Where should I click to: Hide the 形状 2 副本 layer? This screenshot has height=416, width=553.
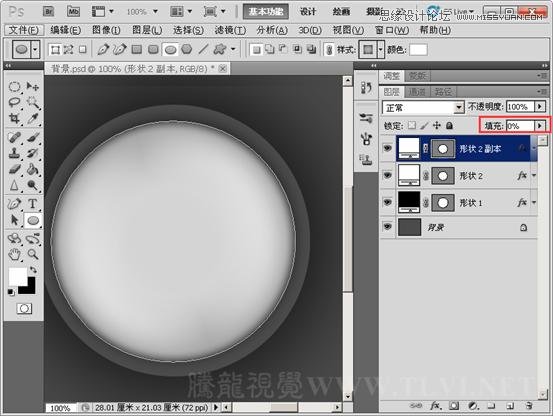[x=388, y=148]
